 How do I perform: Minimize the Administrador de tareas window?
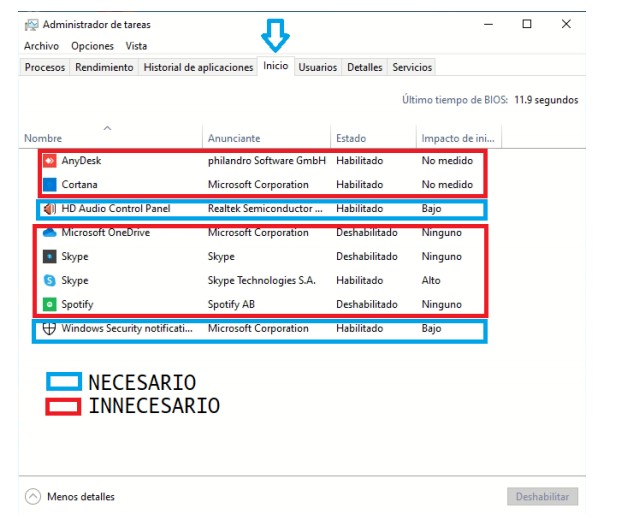(x=488, y=24)
